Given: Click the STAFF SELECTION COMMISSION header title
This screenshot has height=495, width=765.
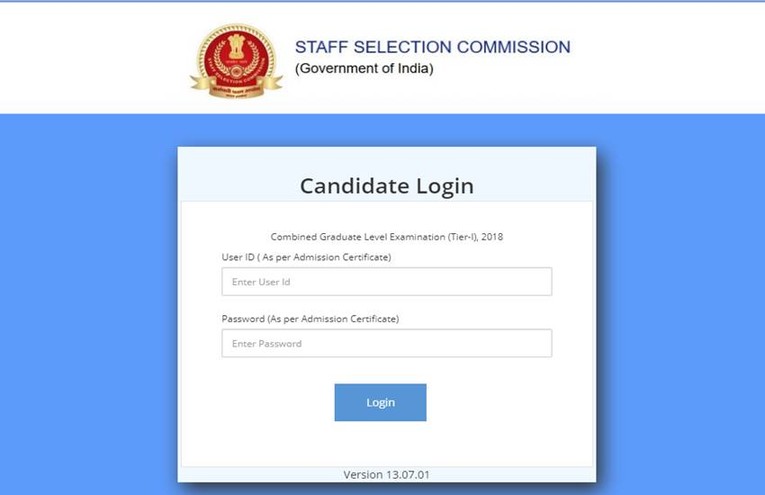Looking at the screenshot, I should click(x=432, y=47).
